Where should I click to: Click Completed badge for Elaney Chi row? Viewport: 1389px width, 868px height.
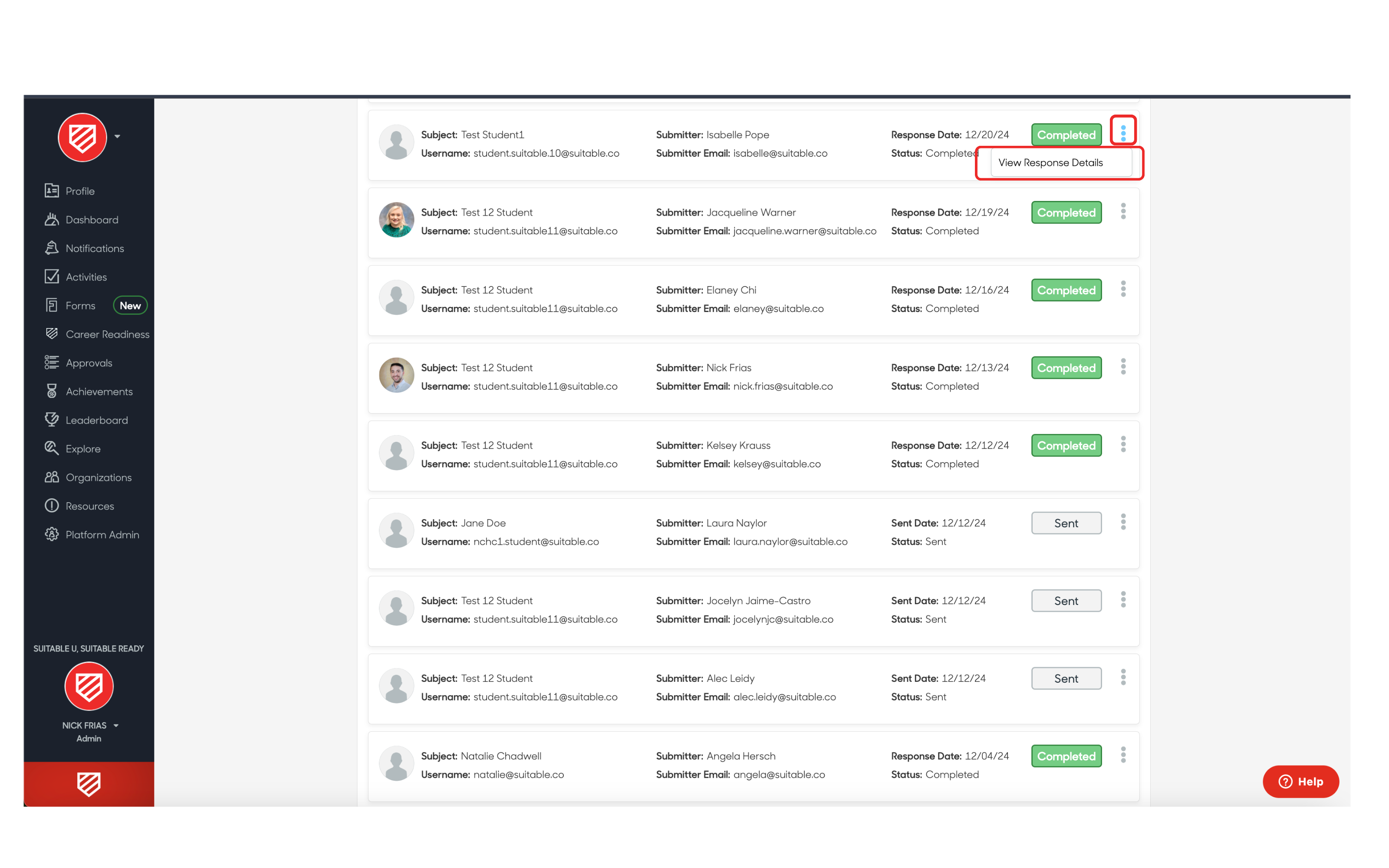1066,290
